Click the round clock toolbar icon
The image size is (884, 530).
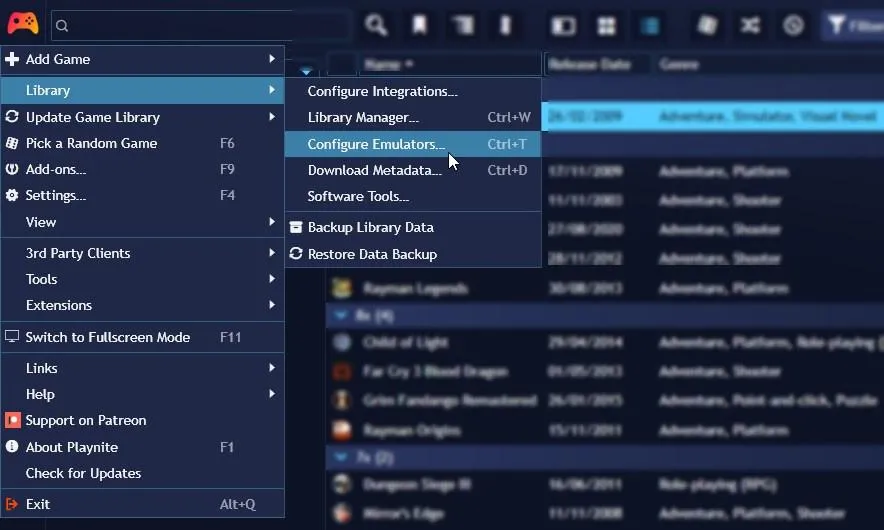tap(793, 25)
